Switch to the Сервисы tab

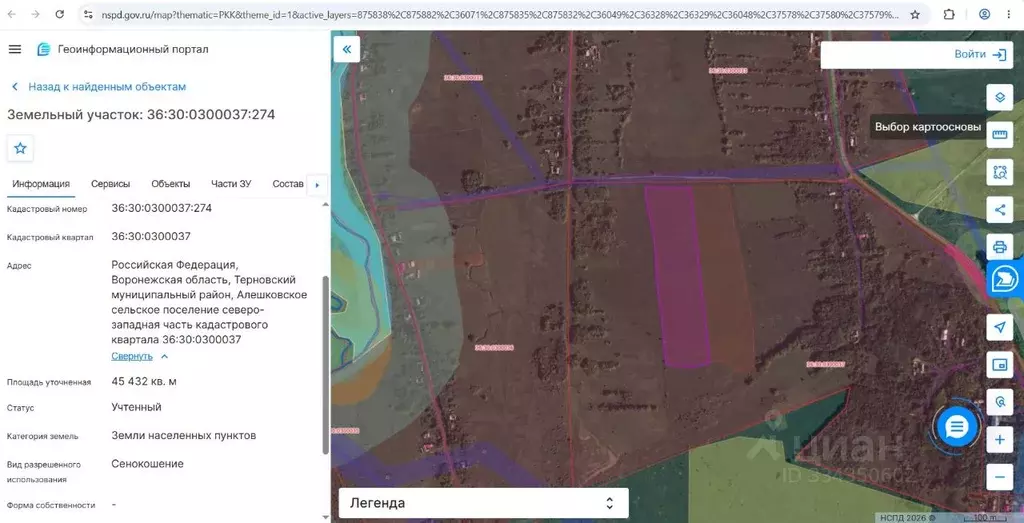click(110, 184)
